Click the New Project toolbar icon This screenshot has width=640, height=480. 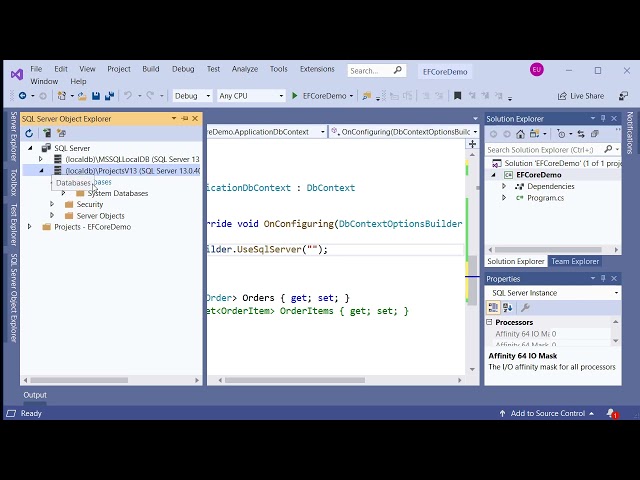(62, 96)
